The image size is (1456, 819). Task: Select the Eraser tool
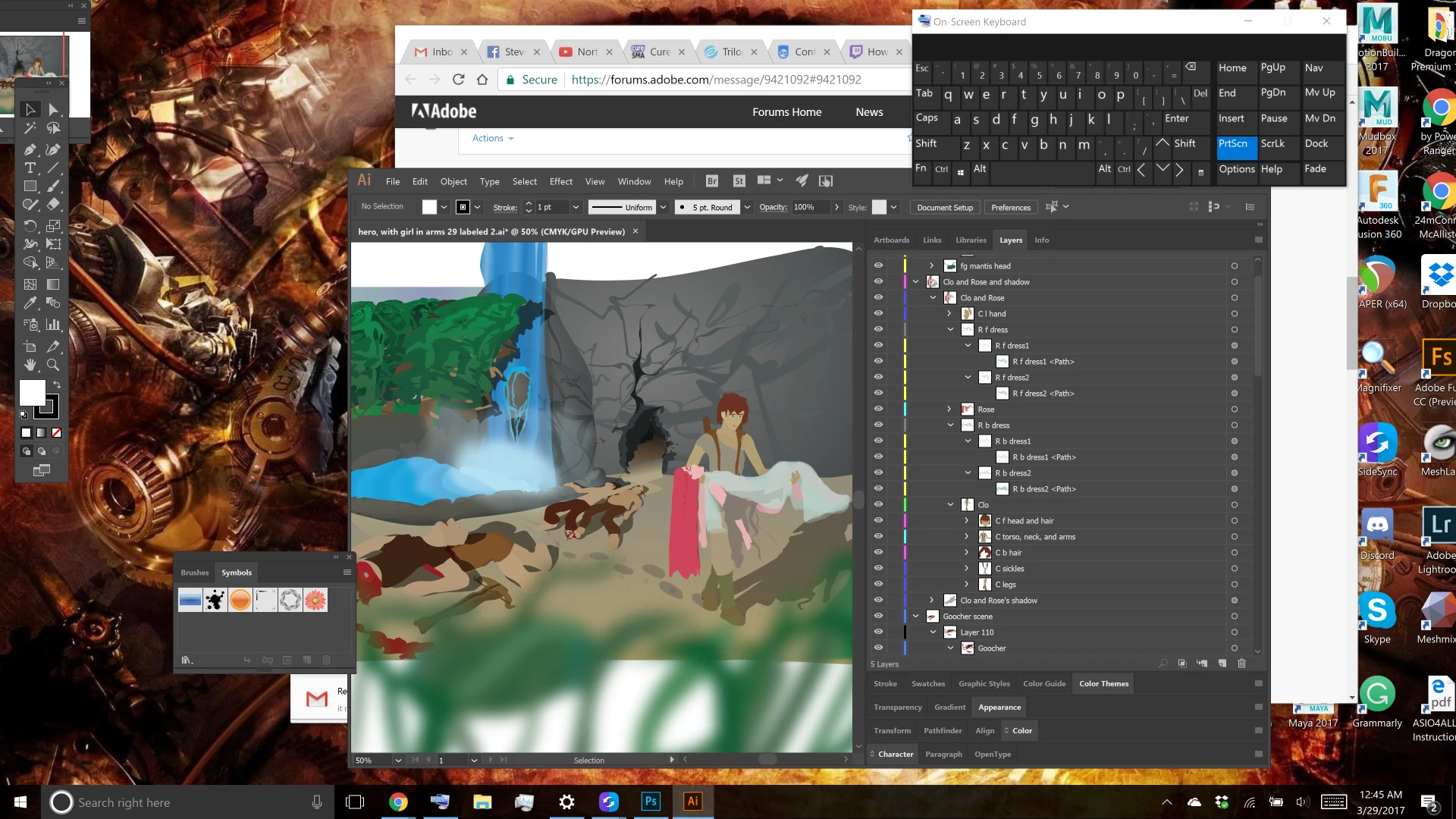pos(53,205)
